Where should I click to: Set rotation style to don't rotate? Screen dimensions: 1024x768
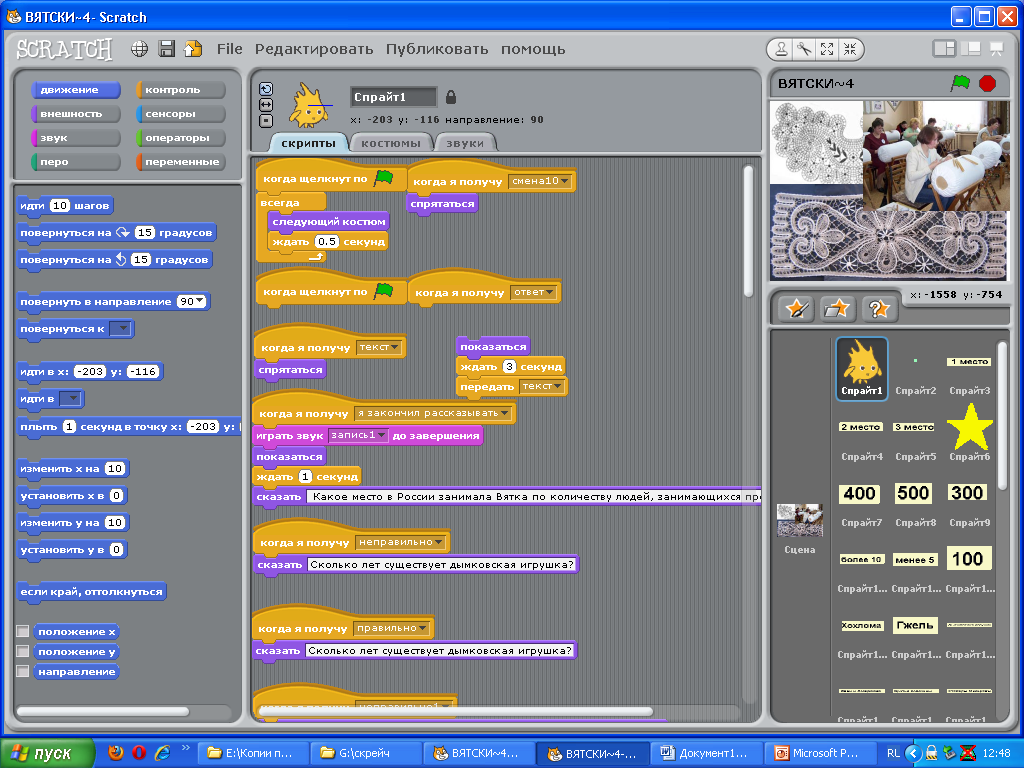coord(266,120)
